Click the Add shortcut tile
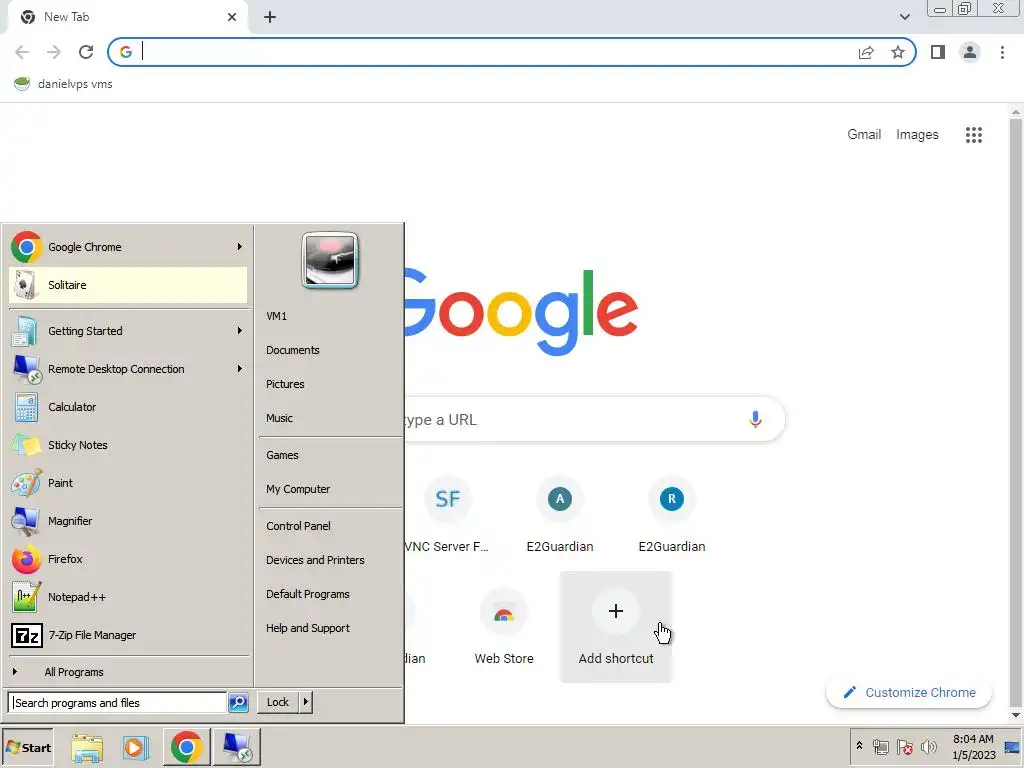The image size is (1024, 768). (616, 627)
